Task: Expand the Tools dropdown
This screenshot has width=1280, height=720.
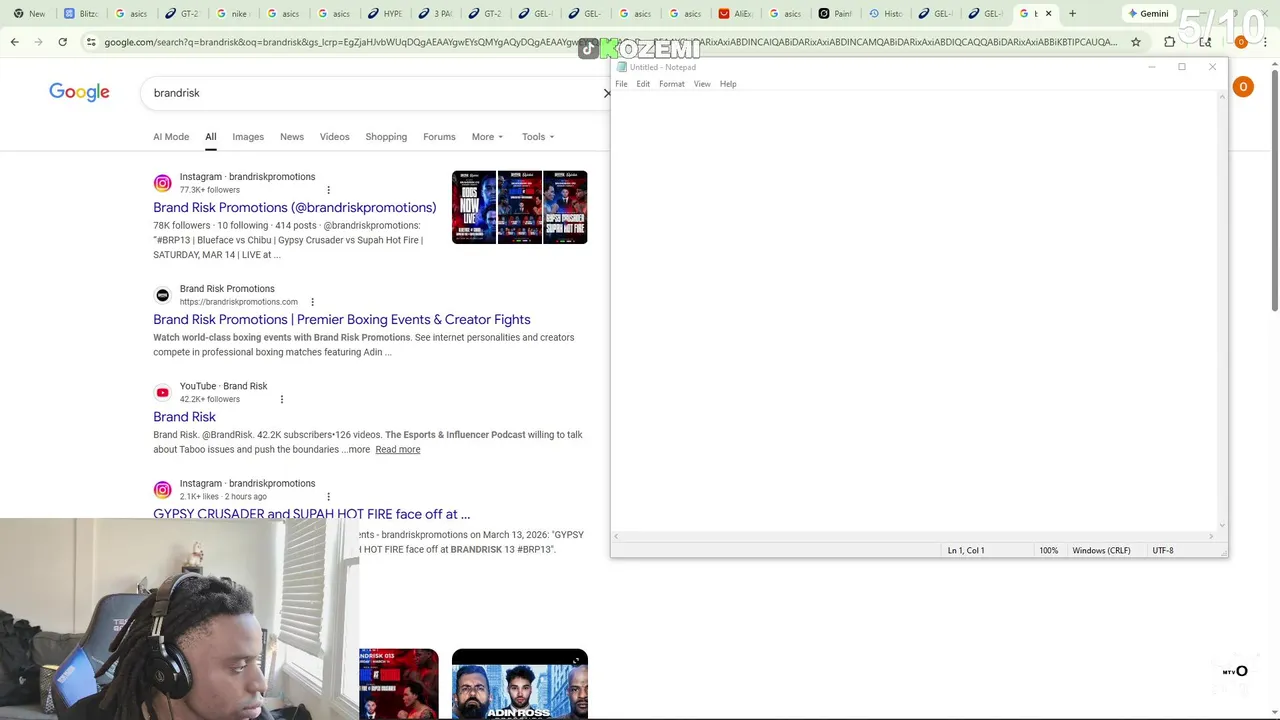Action: (537, 137)
